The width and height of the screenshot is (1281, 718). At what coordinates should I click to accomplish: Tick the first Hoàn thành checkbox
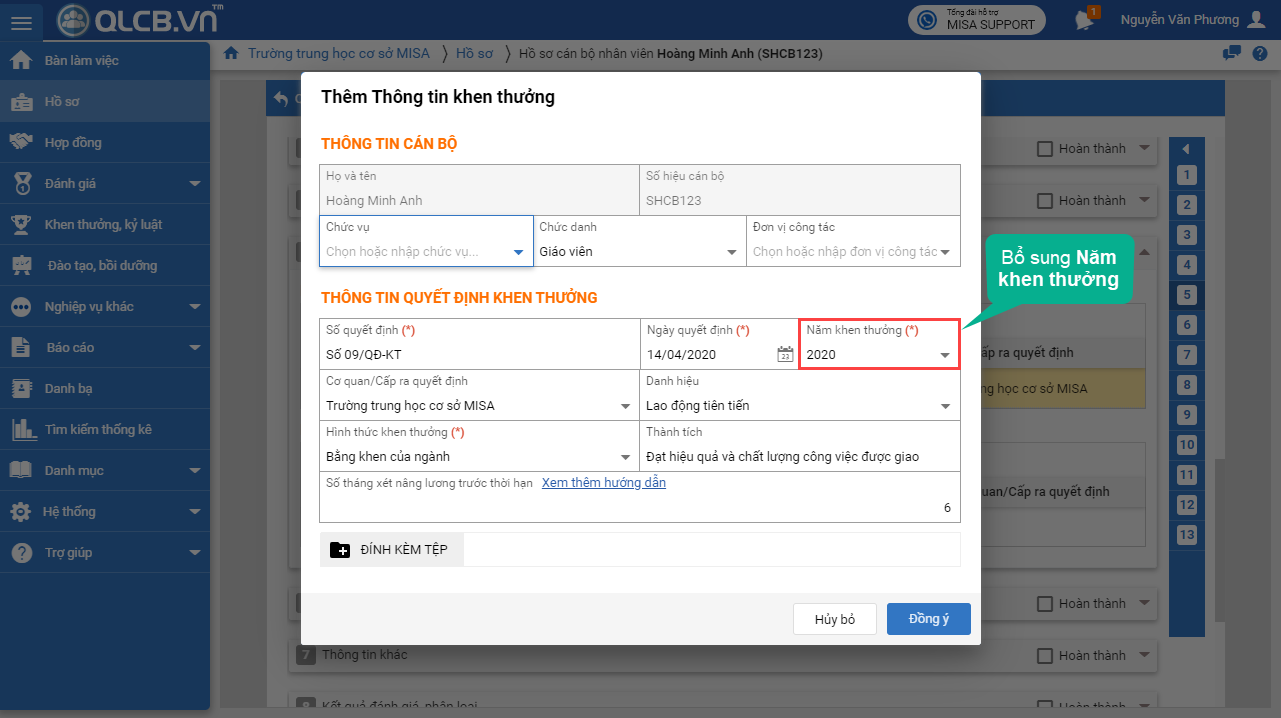[1045, 149]
